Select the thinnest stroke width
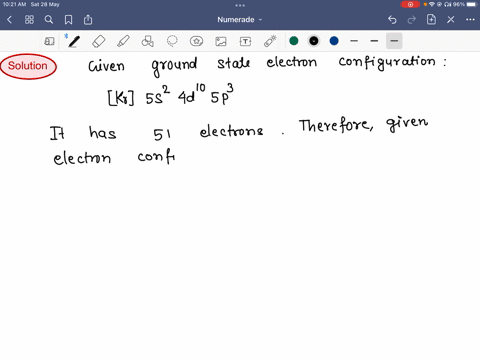480x360 pixels. pyautogui.click(x=354, y=41)
